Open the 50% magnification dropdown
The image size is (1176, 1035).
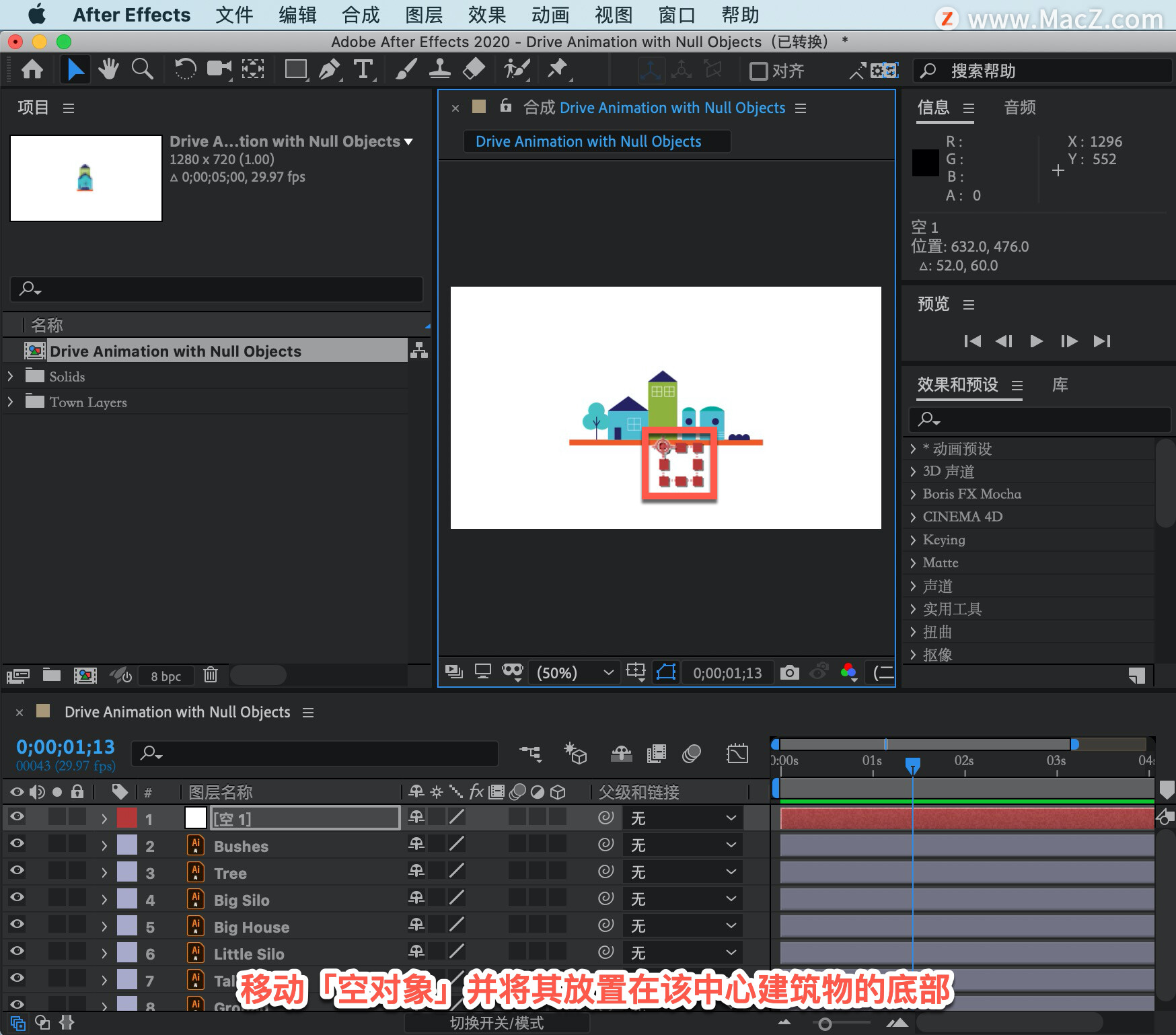[575, 673]
